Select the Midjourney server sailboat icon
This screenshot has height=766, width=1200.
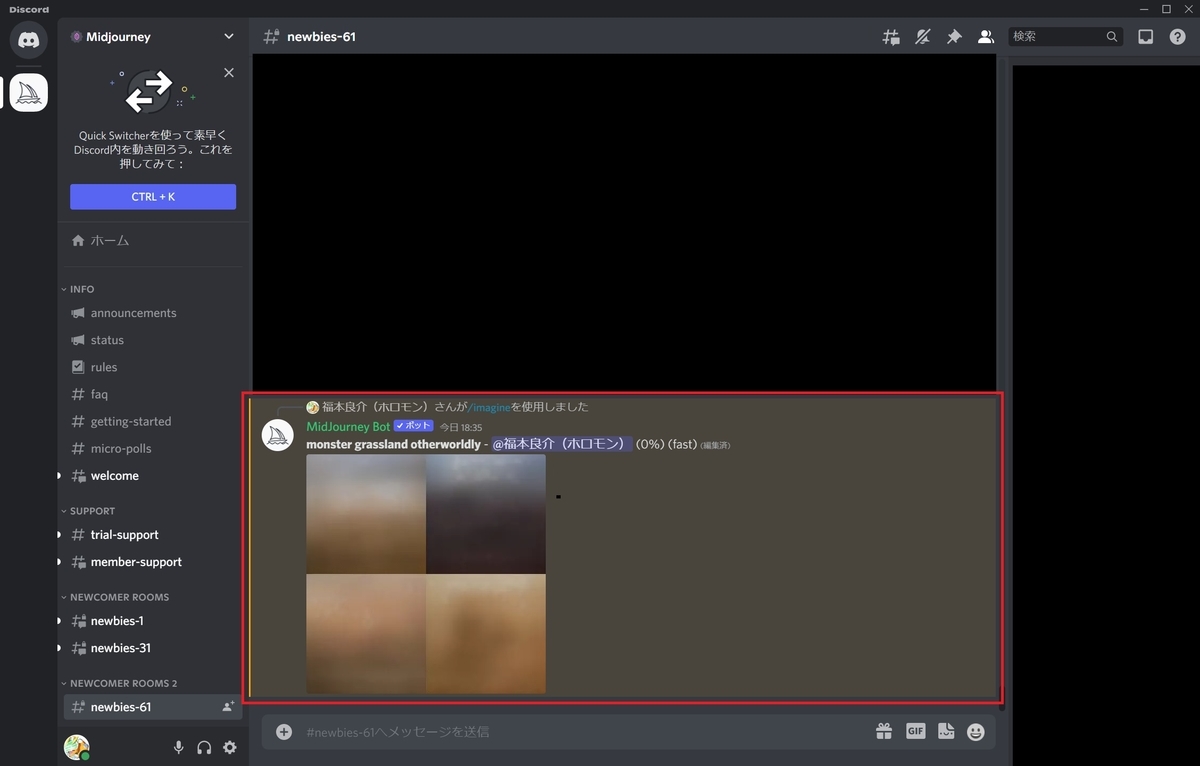point(29,93)
